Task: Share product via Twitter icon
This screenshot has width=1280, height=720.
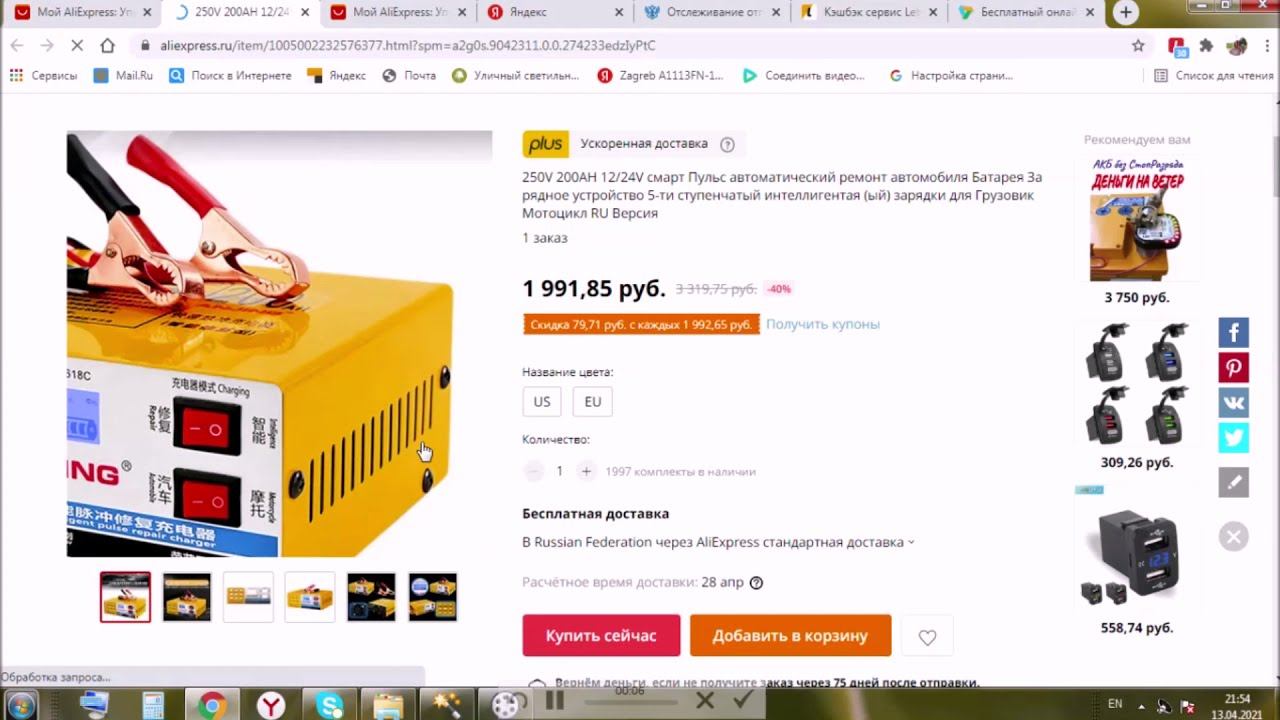Action: pos(1233,437)
